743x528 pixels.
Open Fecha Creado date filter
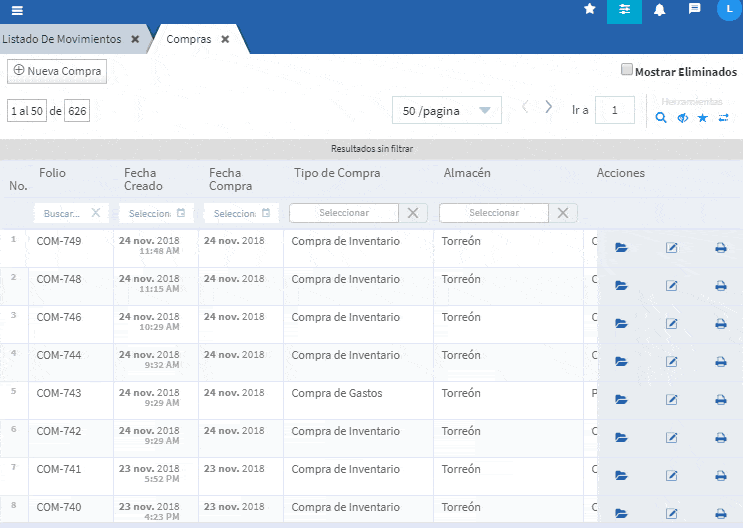pyautogui.click(x=156, y=213)
